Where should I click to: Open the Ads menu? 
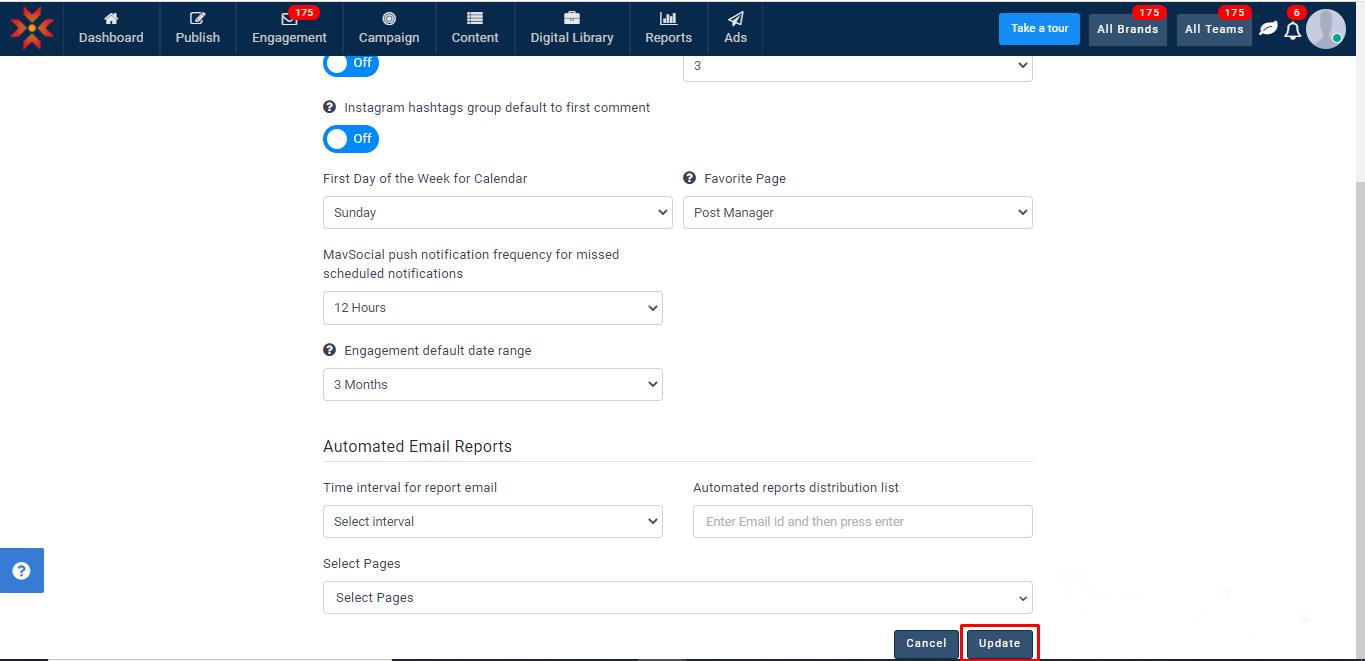(735, 28)
